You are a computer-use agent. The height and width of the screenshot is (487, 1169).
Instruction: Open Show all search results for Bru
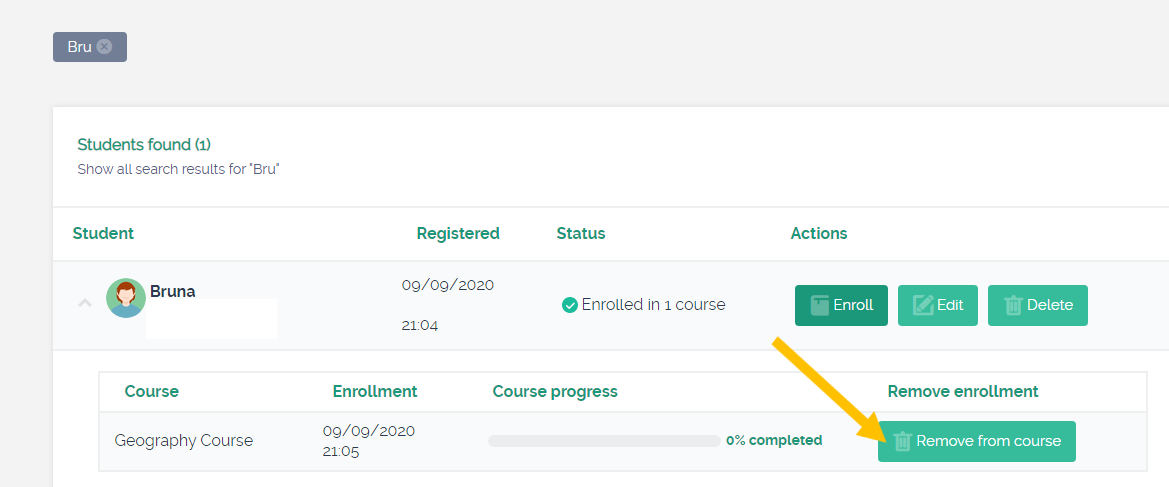point(177,169)
